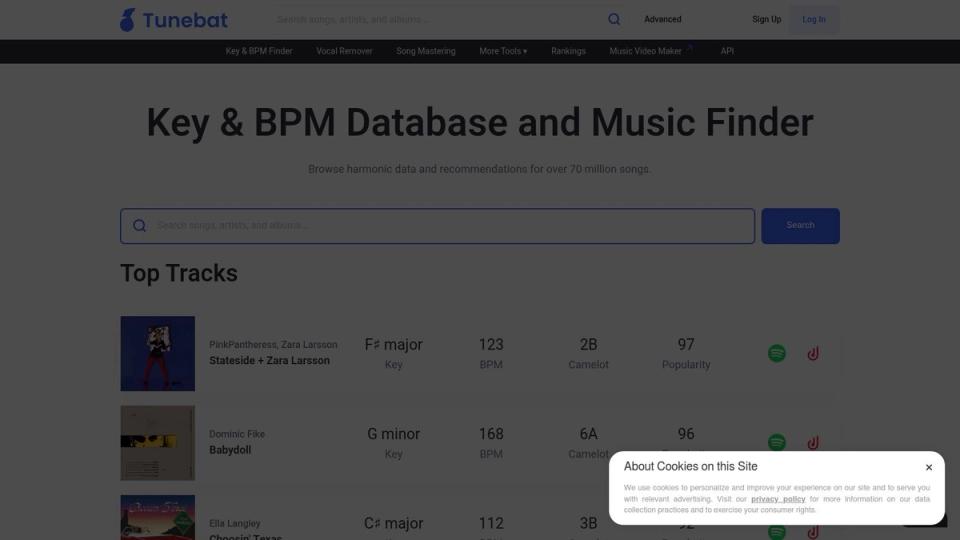Screen dimensions: 960x540
Task: Open the red music icon for Stateside
Action: [x=812, y=353]
